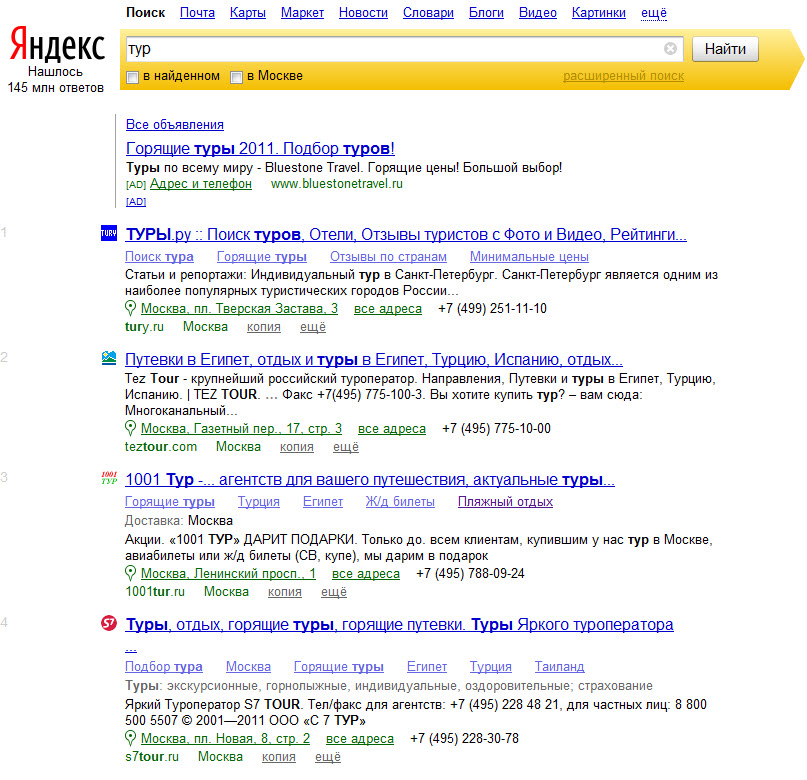Viewport: 807px width, 780px height.
Task: Open 'Пляжный отдых' sitelink
Action: (505, 502)
